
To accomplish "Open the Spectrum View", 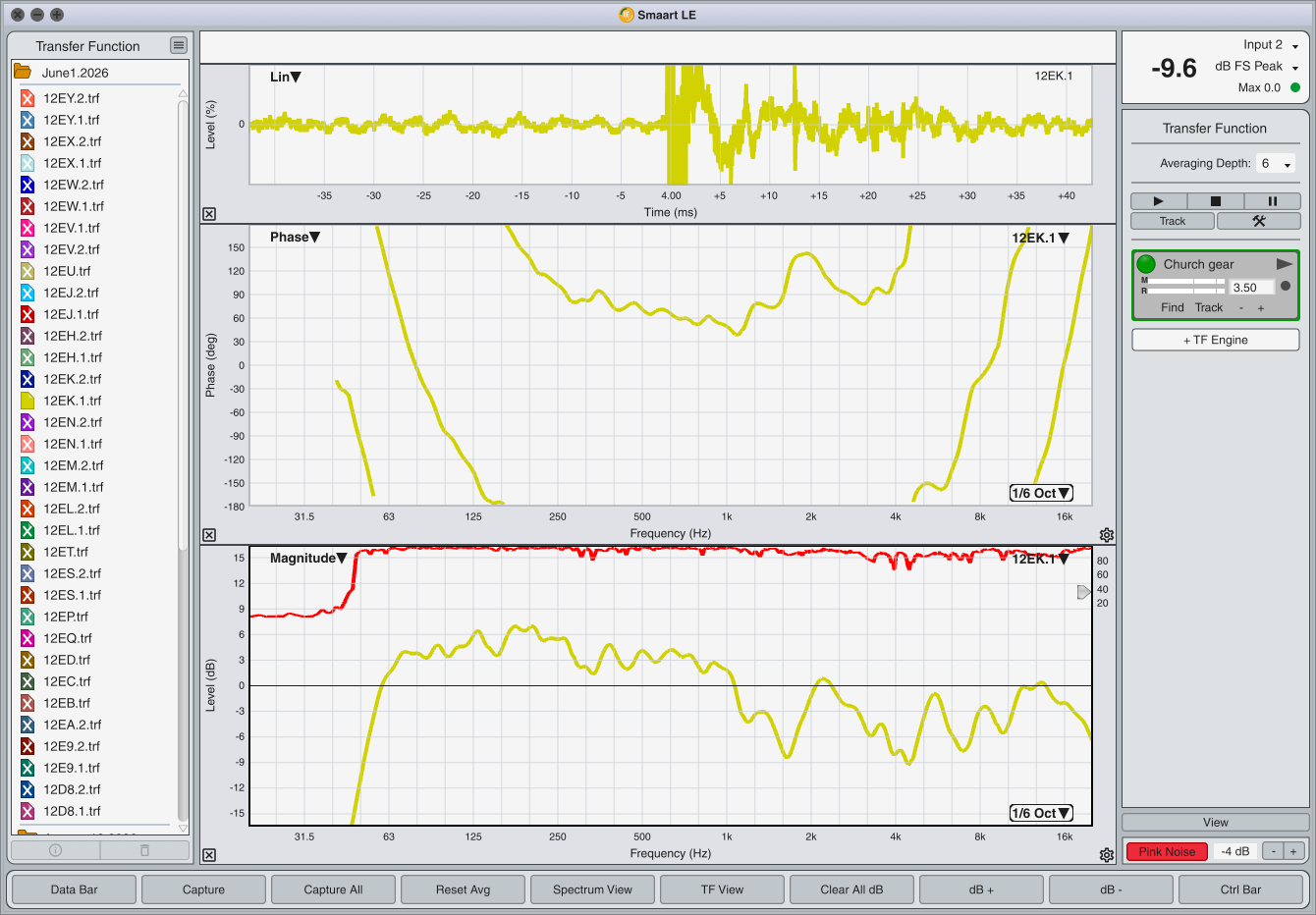I will coord(592,889).
